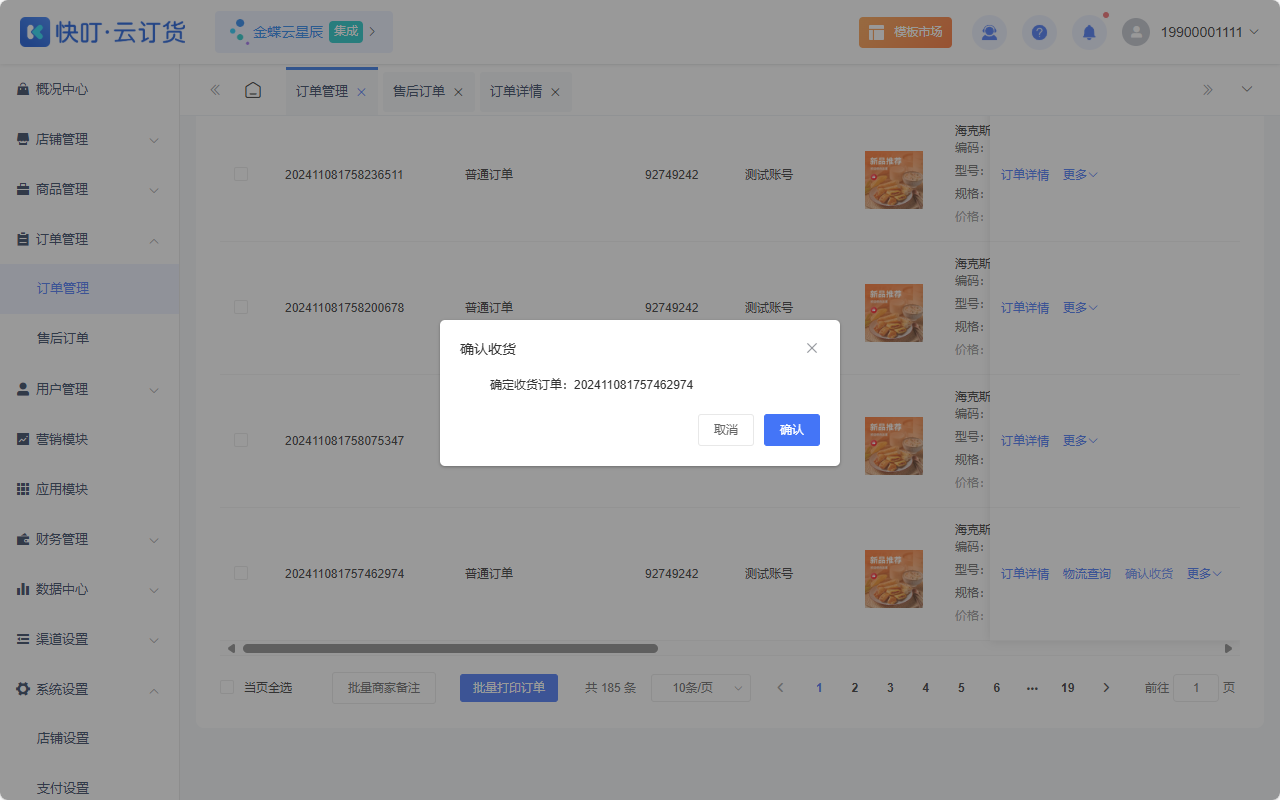The width and height of the screenshot is (1280, 800).
Task: Switch to the 订单详情 tab
Action: pos(516,91)
